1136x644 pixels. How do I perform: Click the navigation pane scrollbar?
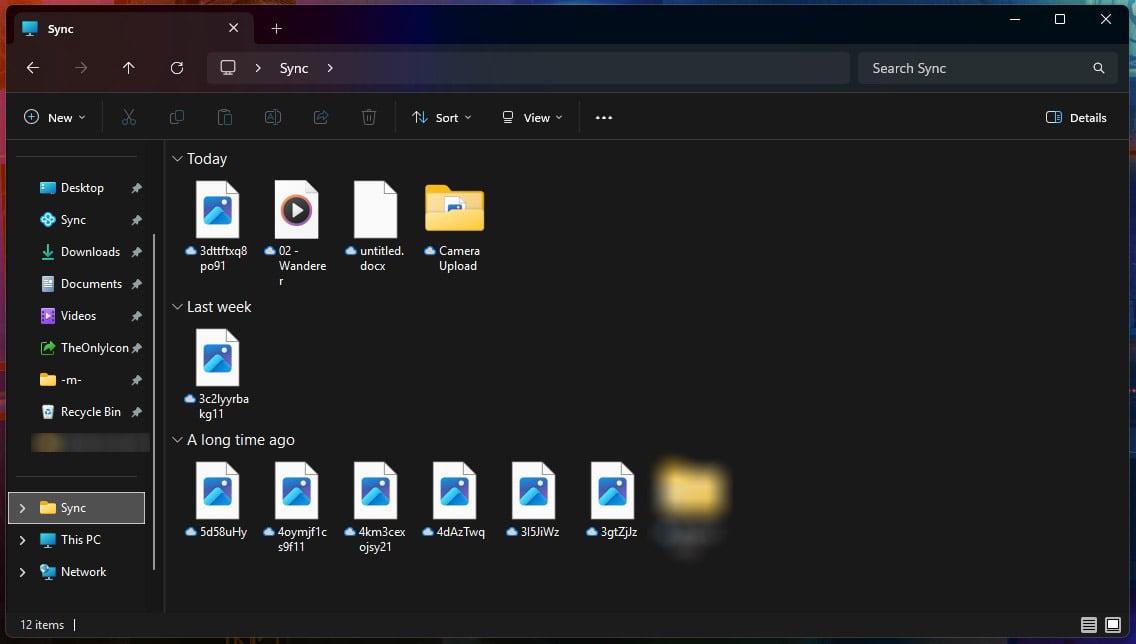coord(154,402)
